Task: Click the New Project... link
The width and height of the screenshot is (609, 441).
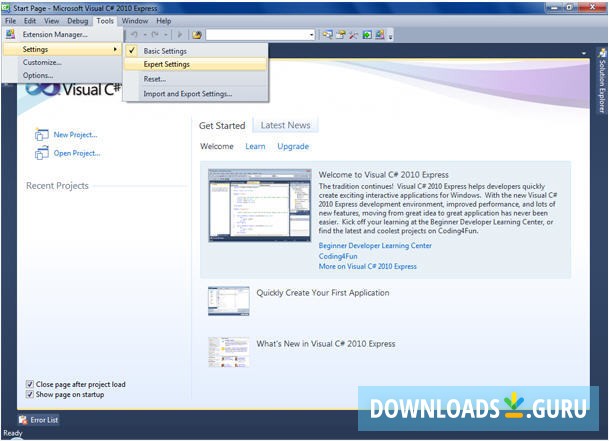Action: [x=75, y=135]
